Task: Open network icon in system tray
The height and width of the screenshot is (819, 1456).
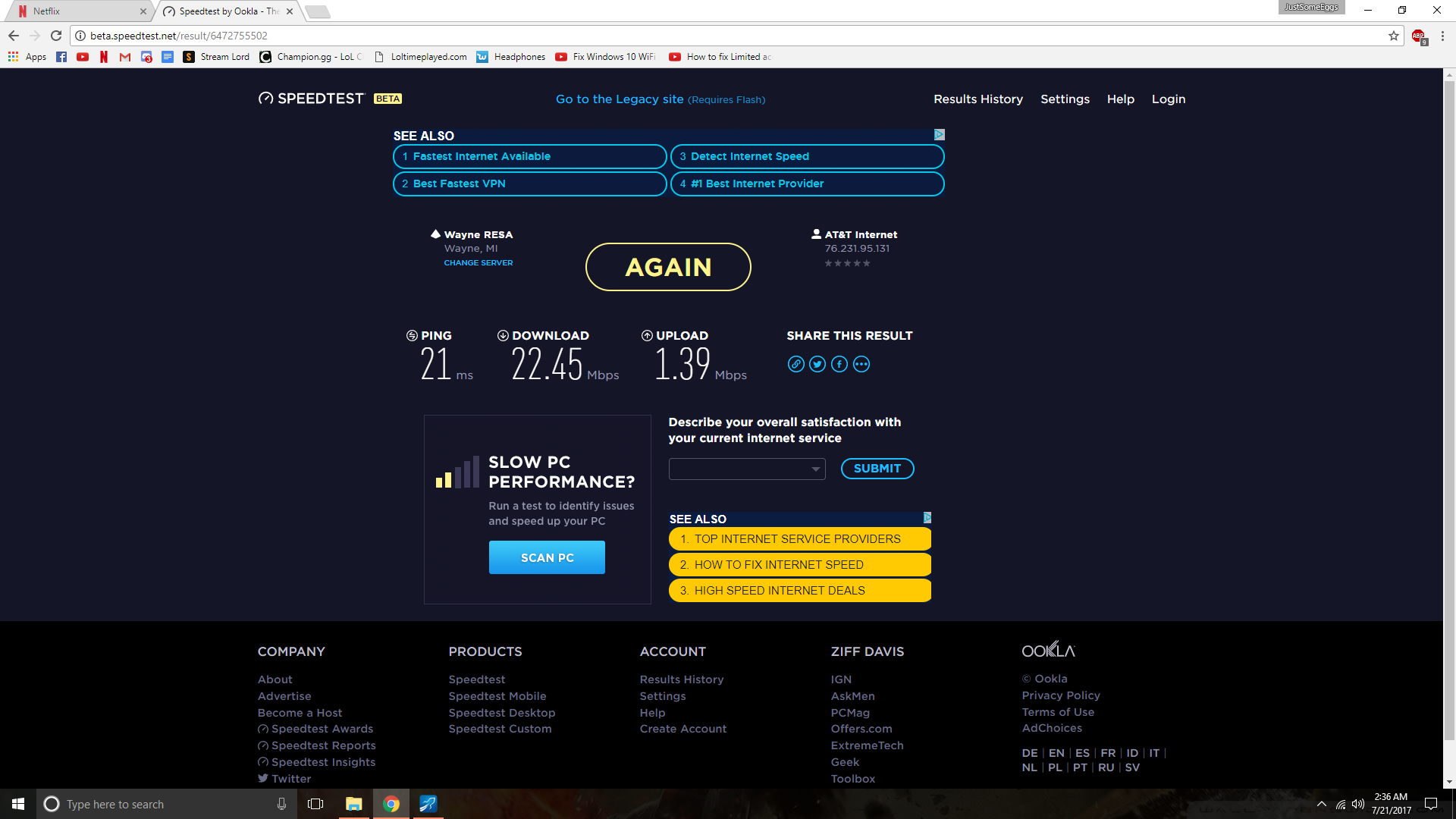Action: click(x=1341, y=804)
